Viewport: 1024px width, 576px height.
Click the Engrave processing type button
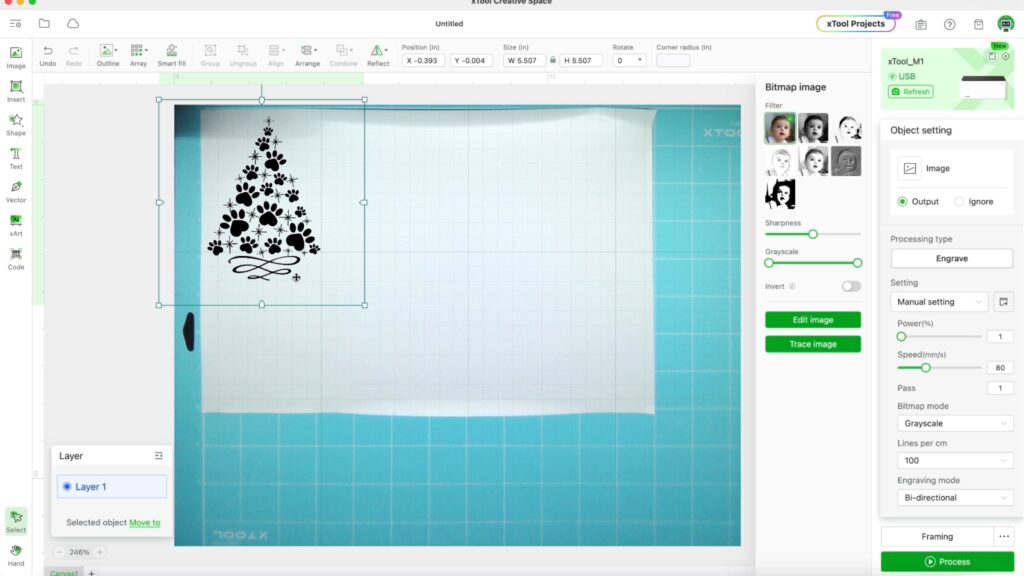pos(952,259)
